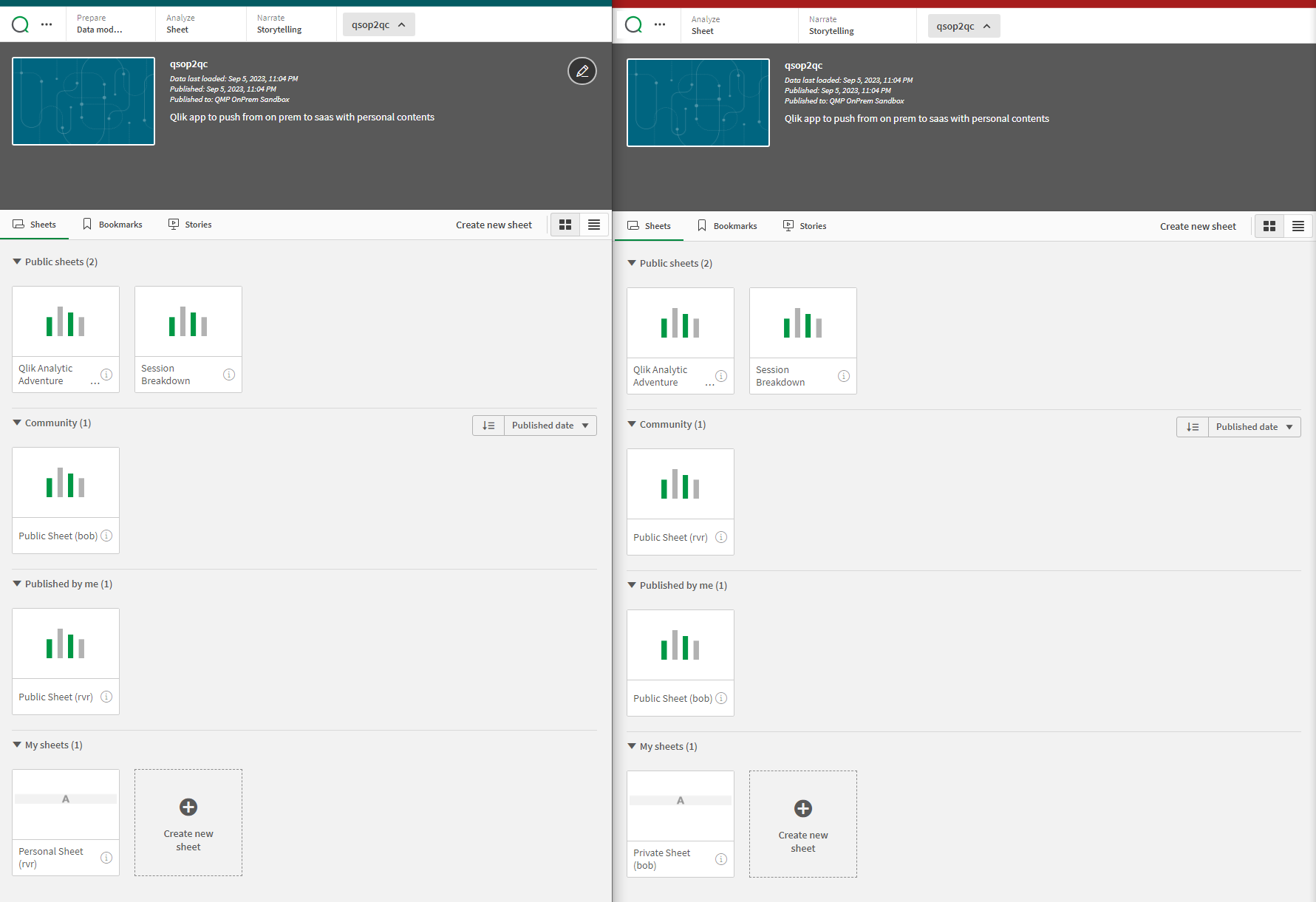Show info for Qlik Analytic Adventure, right window
Image resolution: width=1316 pixels, height=902 pixels.
click(x=721, y=376)
